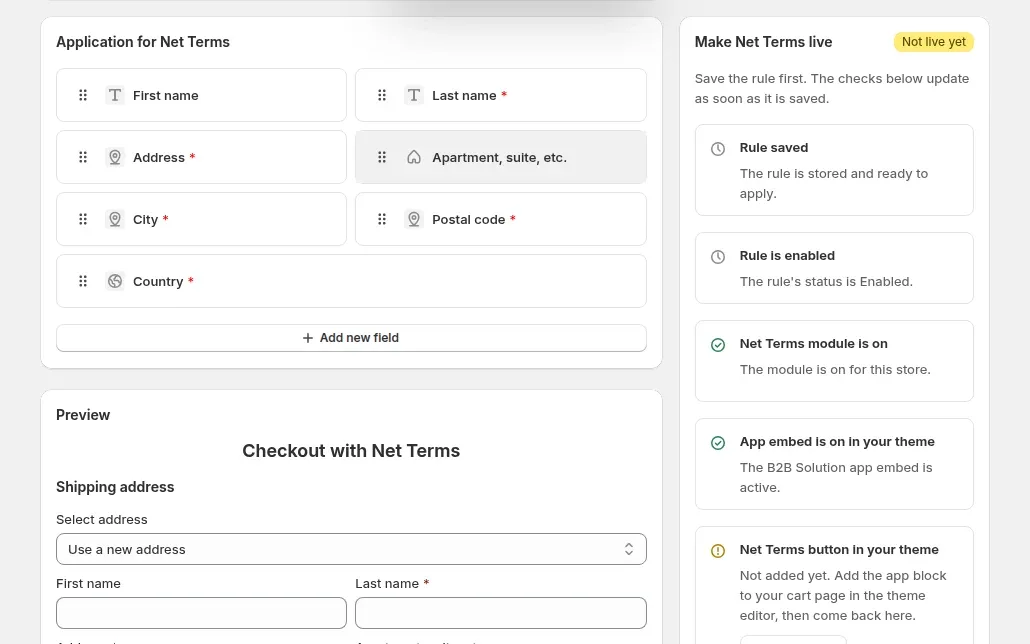The image size is (1030, 644).
Task: Open the Select address dropdown
Action: [x=351, y=549]
